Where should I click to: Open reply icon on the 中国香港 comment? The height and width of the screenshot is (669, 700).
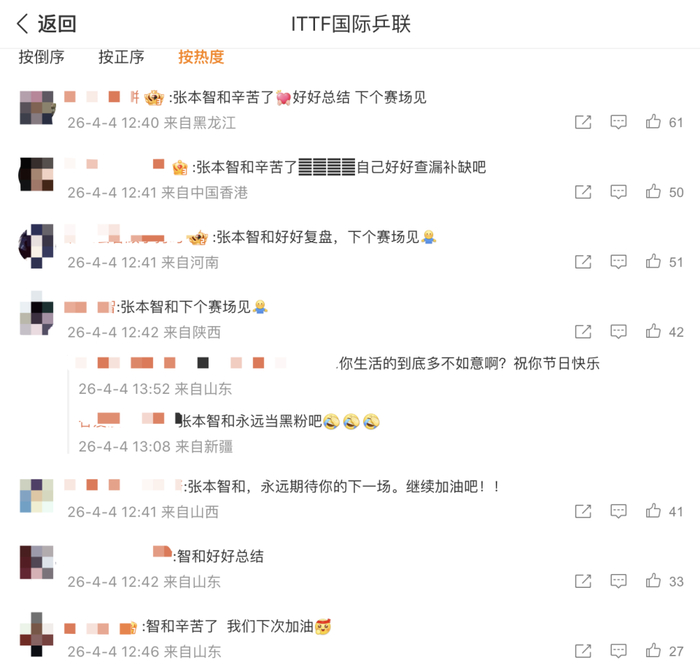click(x=618, y=192)
